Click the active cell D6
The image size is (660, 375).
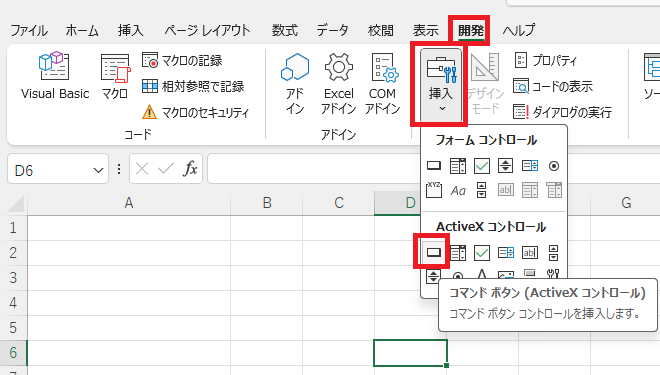pos(410,353)
